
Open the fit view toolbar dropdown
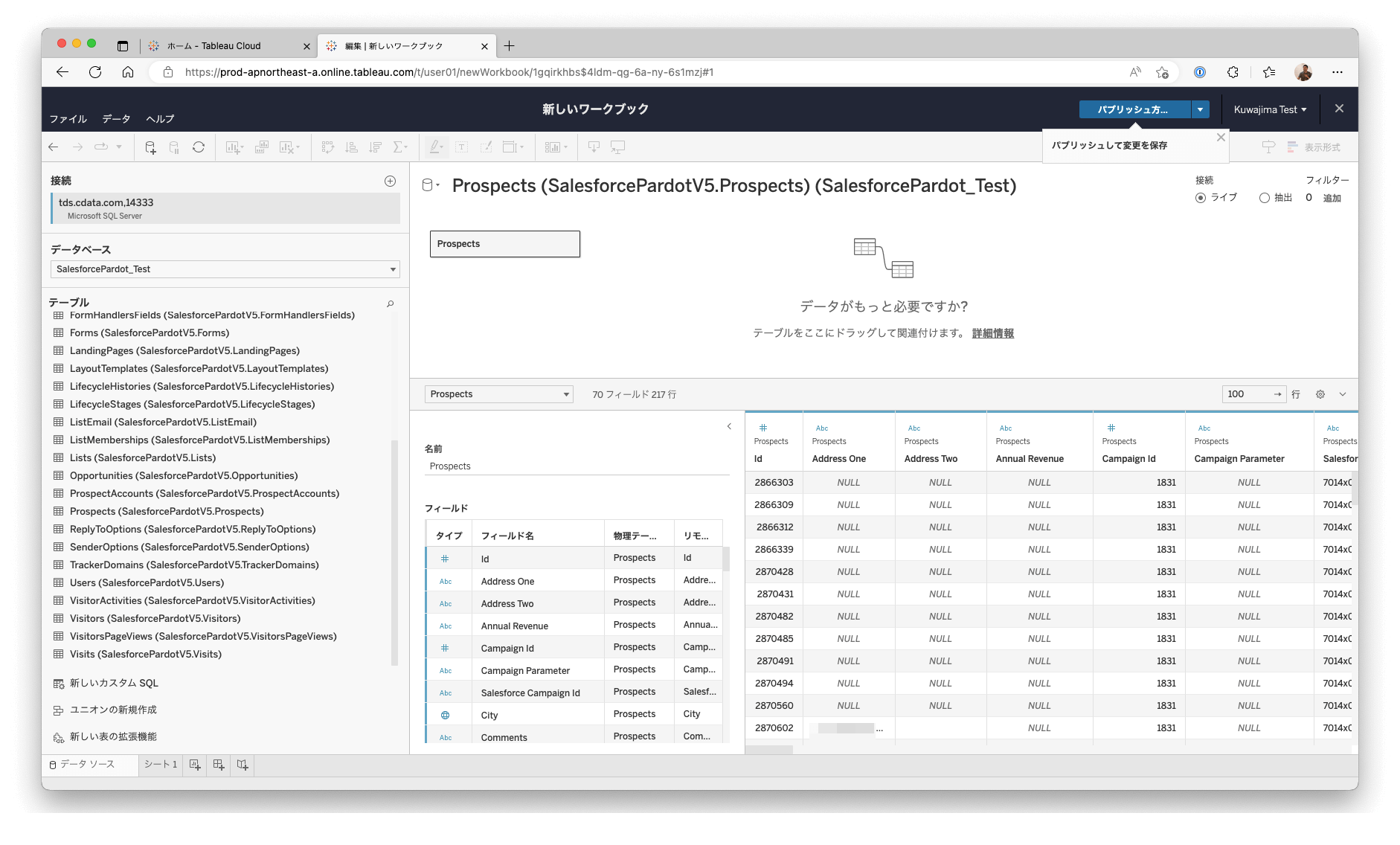513,147
